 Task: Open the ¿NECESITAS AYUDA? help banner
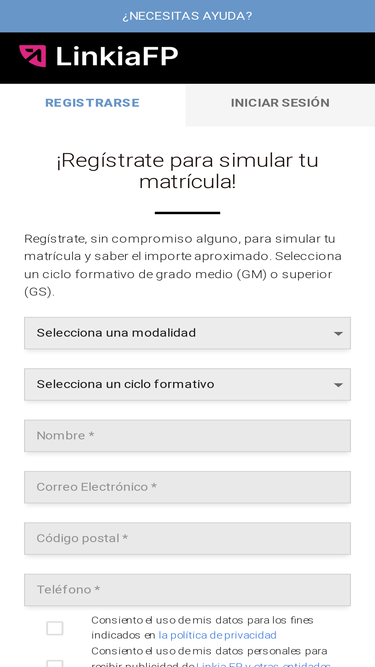click(x=188, y=16)
